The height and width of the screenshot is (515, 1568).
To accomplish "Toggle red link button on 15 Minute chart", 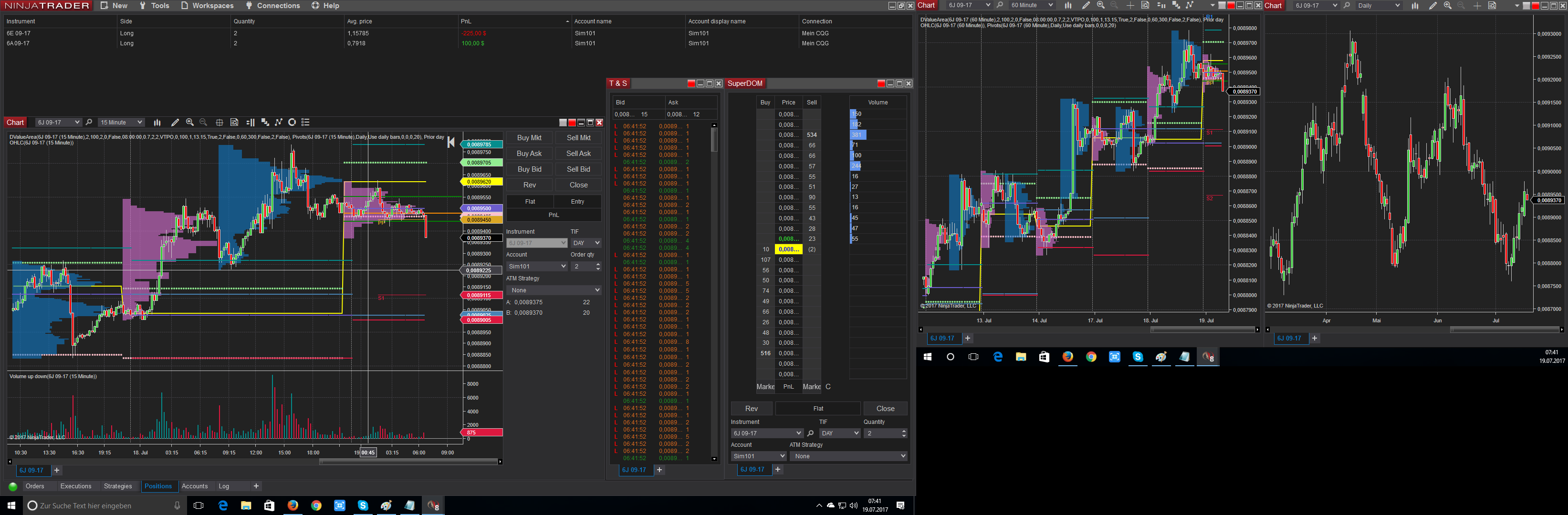I will coord(572,123).
